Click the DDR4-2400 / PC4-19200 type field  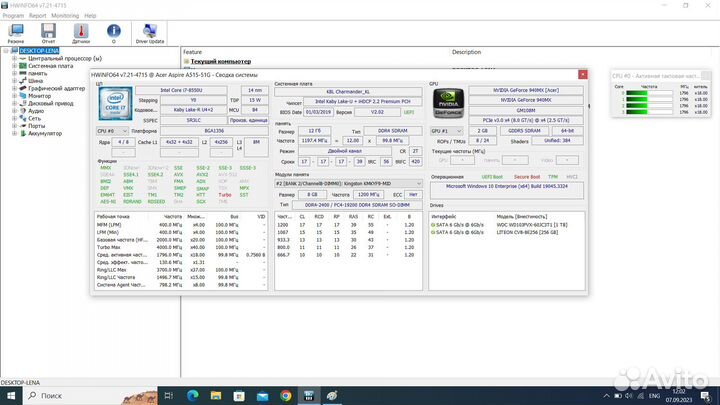pos(357,205)
